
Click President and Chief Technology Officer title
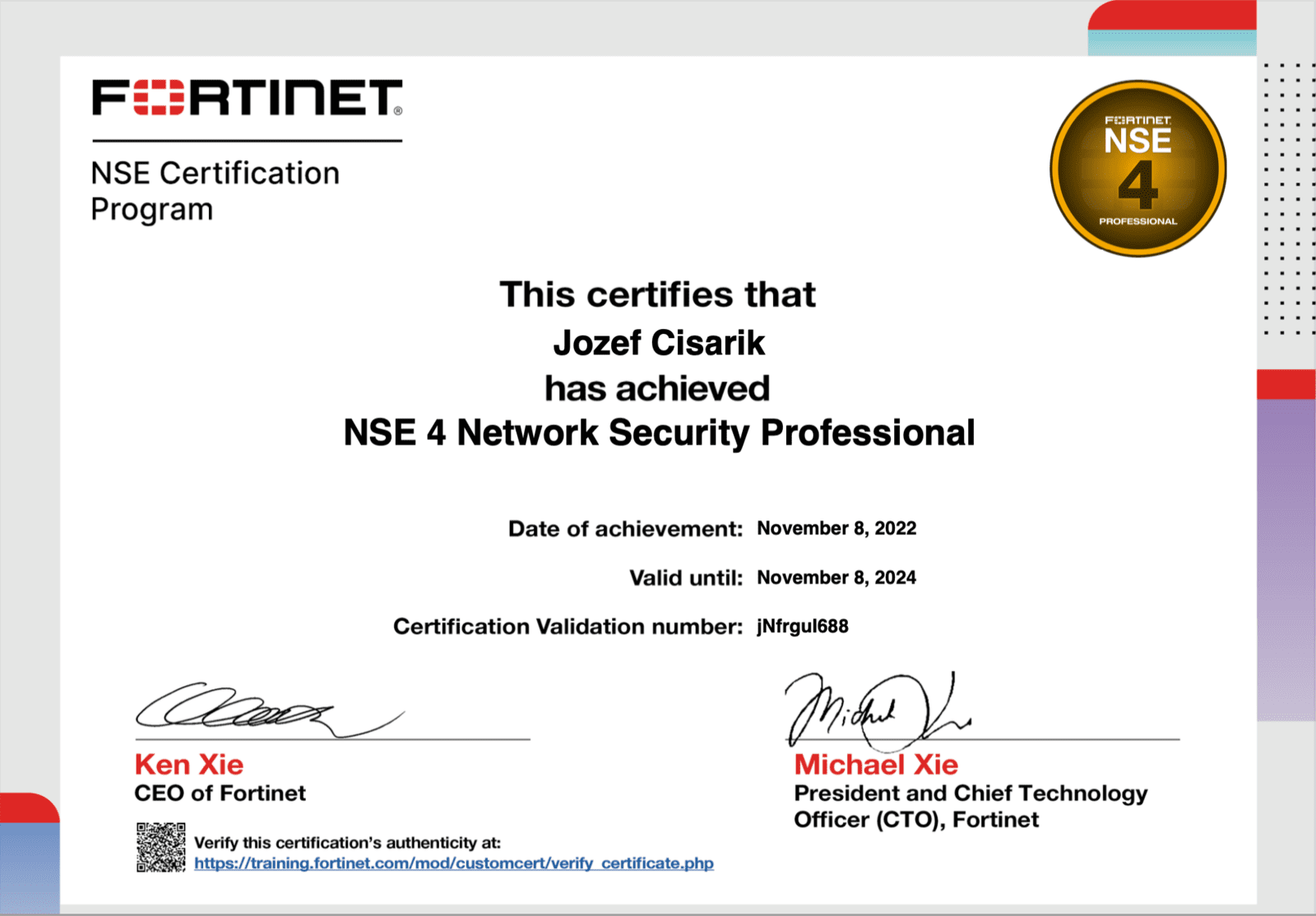click(x=971, y=807)
